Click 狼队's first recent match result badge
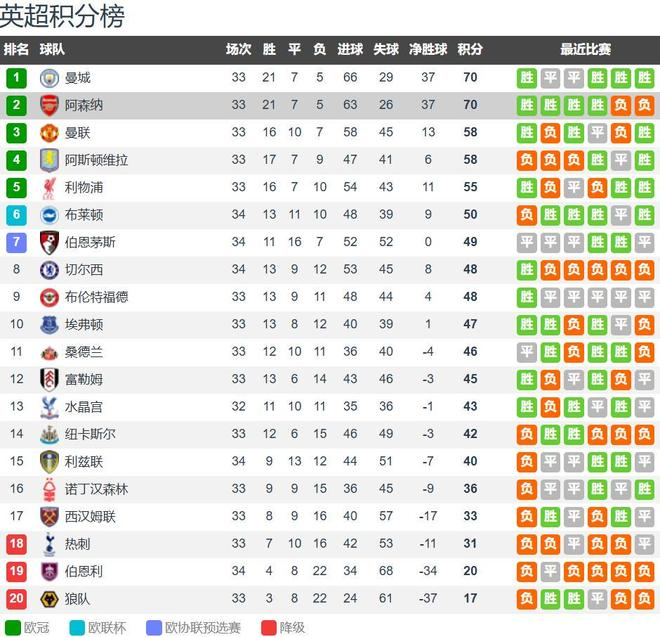The width and height of the screenshot is (660, 637). (526, 598)
